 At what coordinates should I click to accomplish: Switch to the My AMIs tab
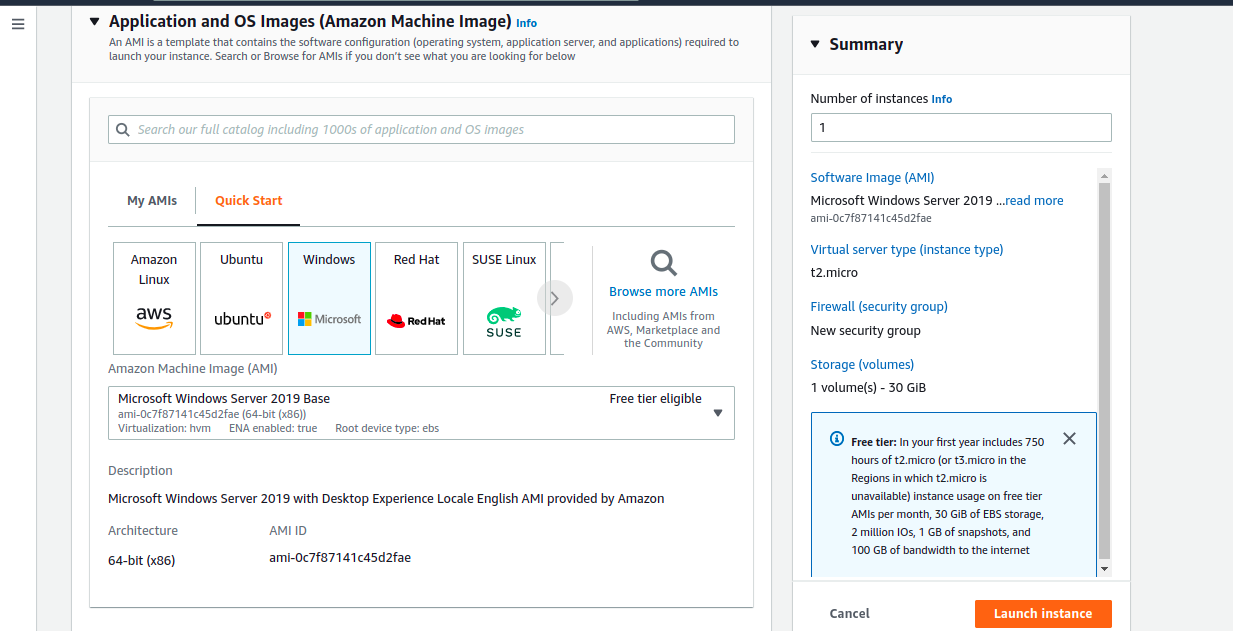pos(152,201)
